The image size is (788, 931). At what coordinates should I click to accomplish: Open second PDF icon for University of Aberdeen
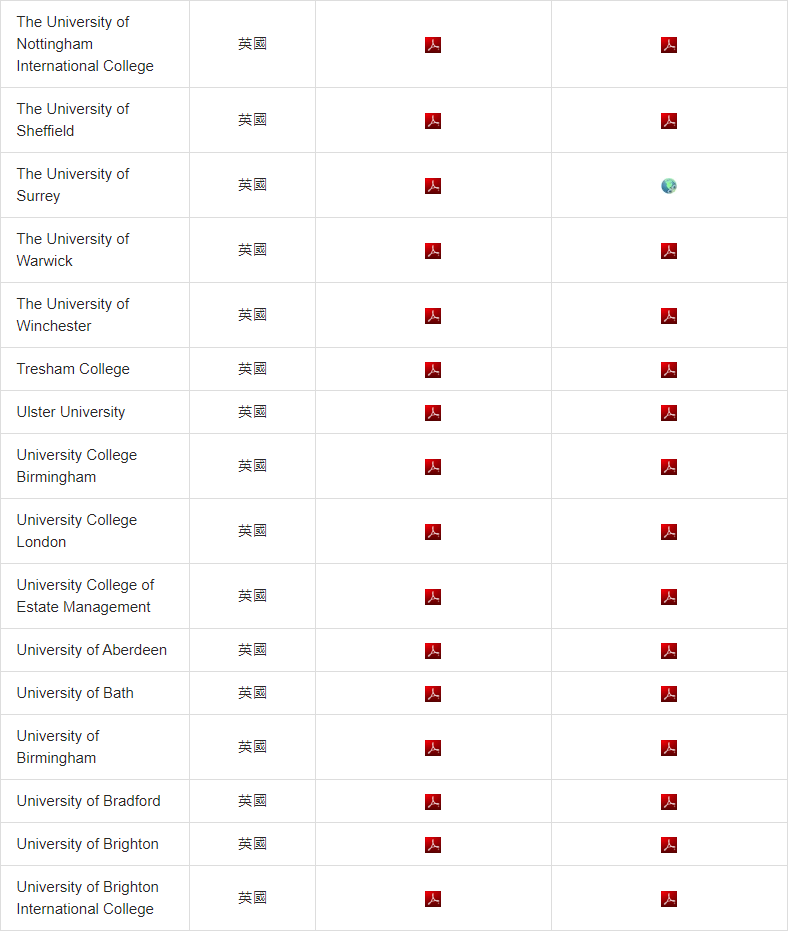coord(669,651)
